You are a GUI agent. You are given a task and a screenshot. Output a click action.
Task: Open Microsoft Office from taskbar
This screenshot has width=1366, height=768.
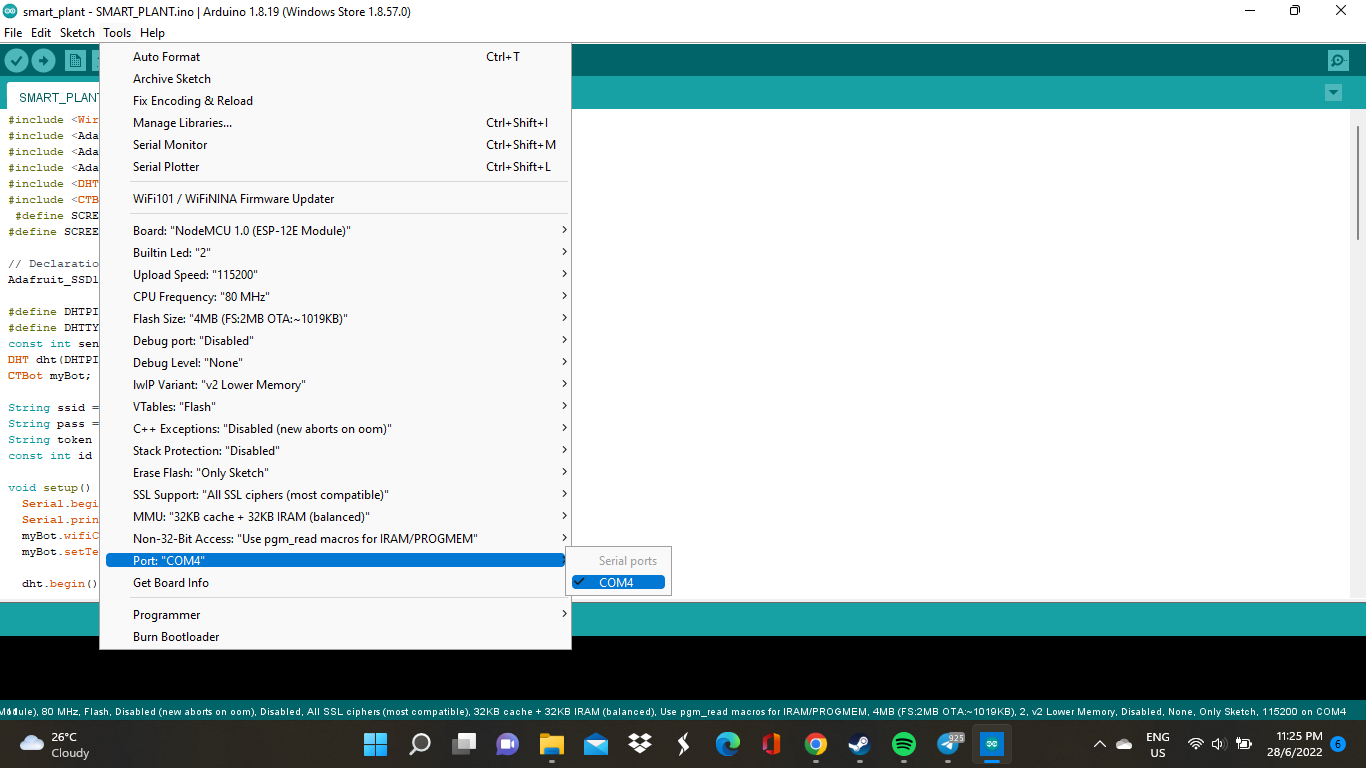point(771,744)
